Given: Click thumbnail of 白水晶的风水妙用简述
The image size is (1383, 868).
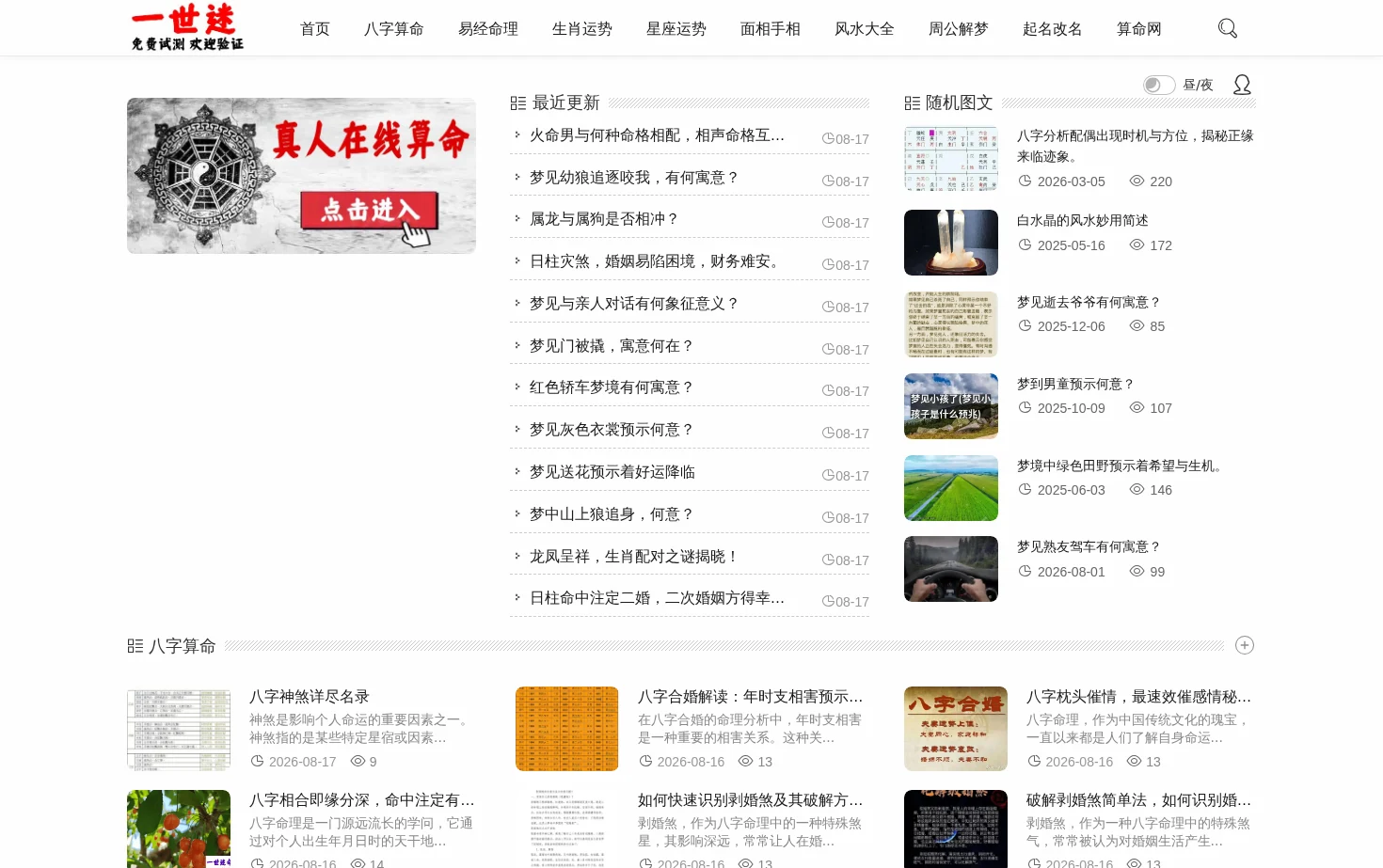Looking at the screenshot, I should (951, 243).
